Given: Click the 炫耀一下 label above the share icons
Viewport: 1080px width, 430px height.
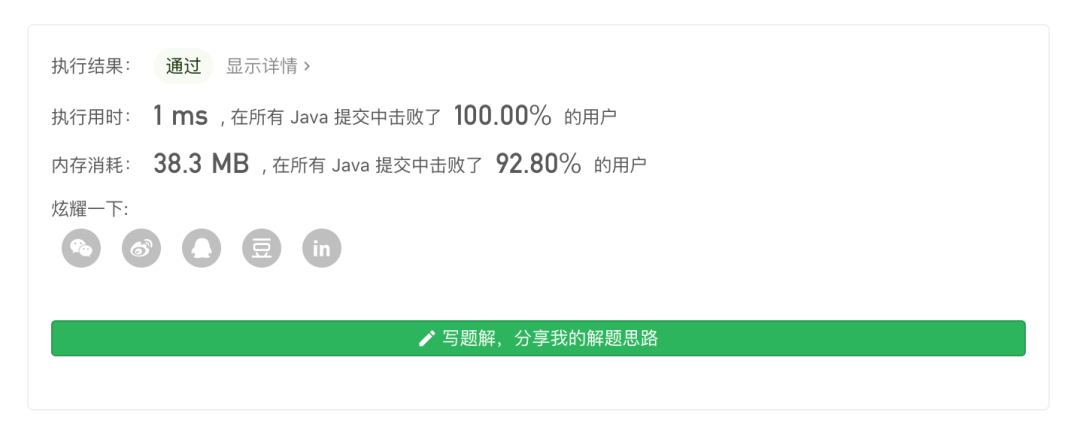Looking at the screenshot, I should coord(90,209).
